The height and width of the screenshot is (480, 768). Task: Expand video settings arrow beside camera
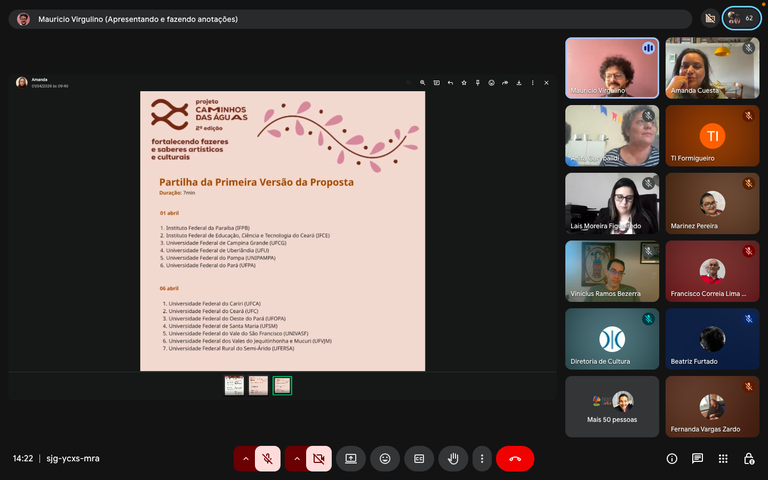296,459
